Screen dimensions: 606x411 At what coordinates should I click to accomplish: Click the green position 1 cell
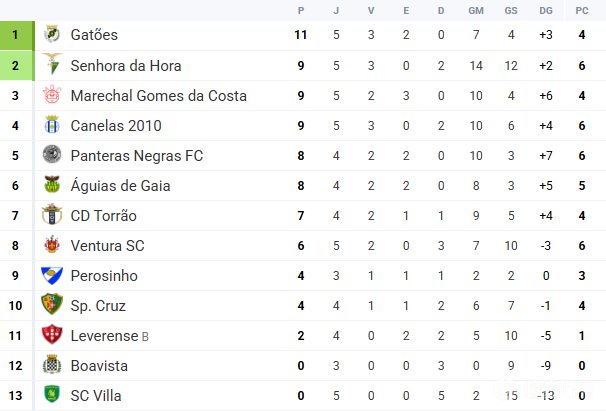coord(16,35)
